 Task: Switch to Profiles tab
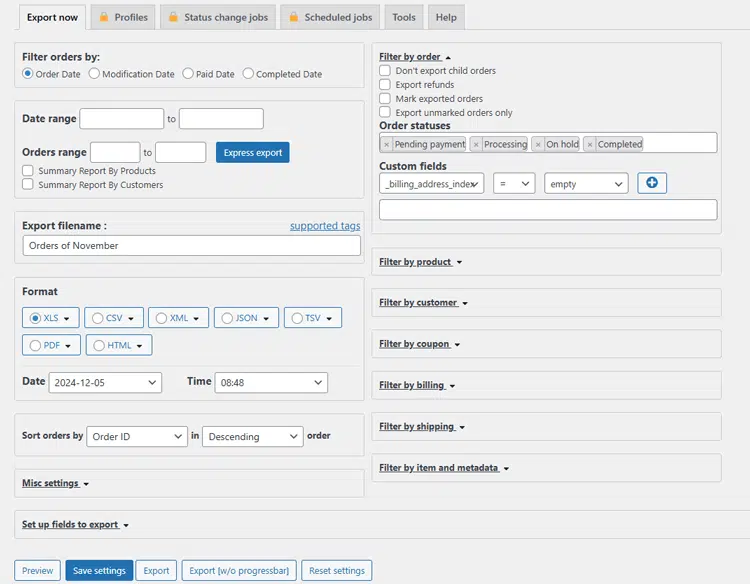tap(123, 17)
